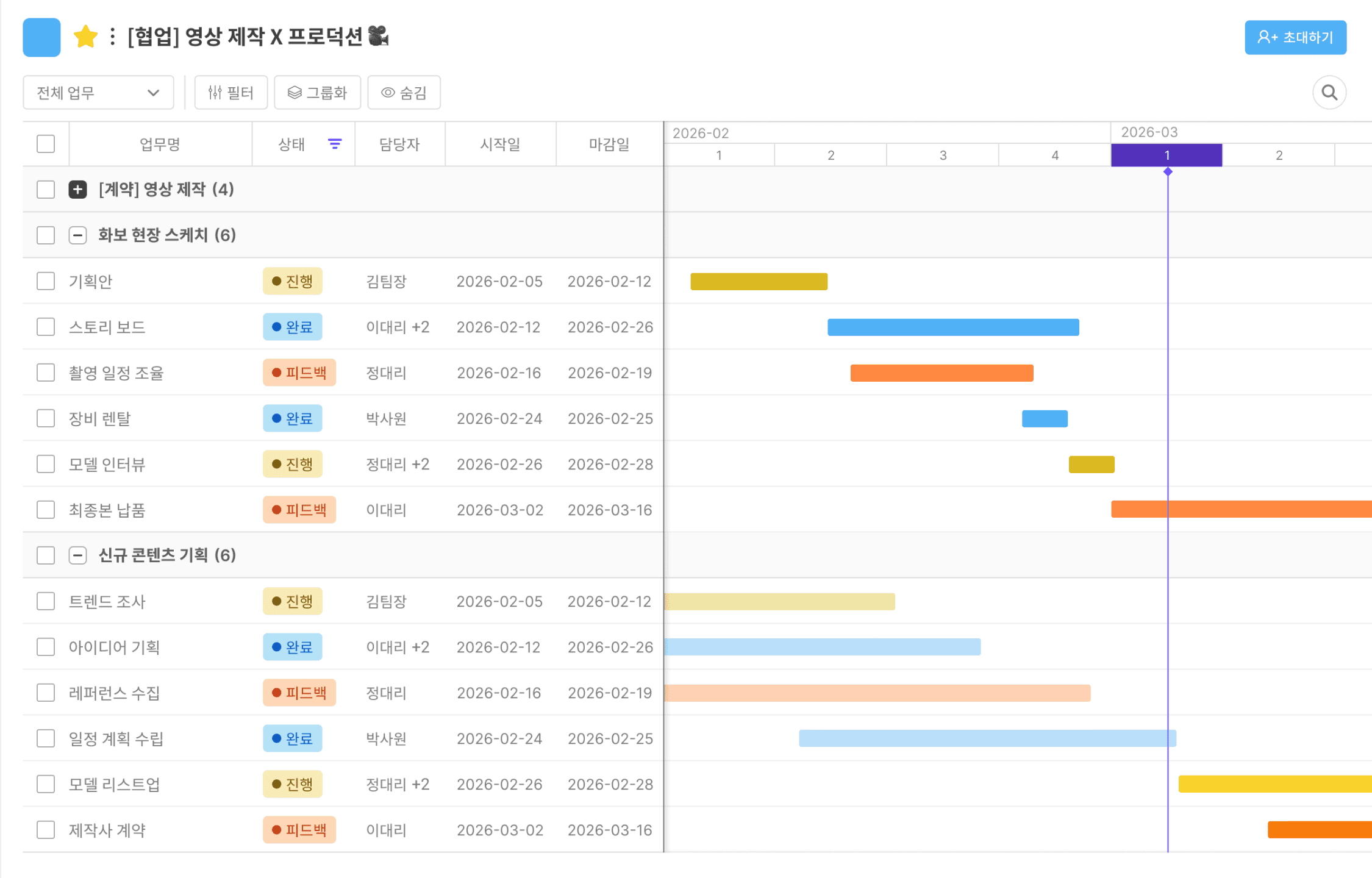The width and height of the screenshot is (1372, 878).
Task: Select the 제작사 계약 row checkbox
Action: coord(46,830)
